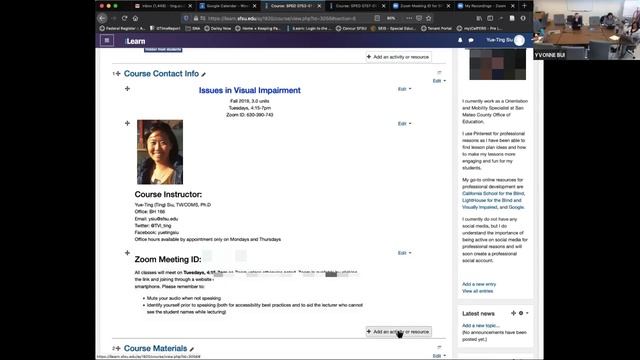The height and width of the screenshot is (360, 640).
Task: Open Latest news block gear settings
Action: 523,313
